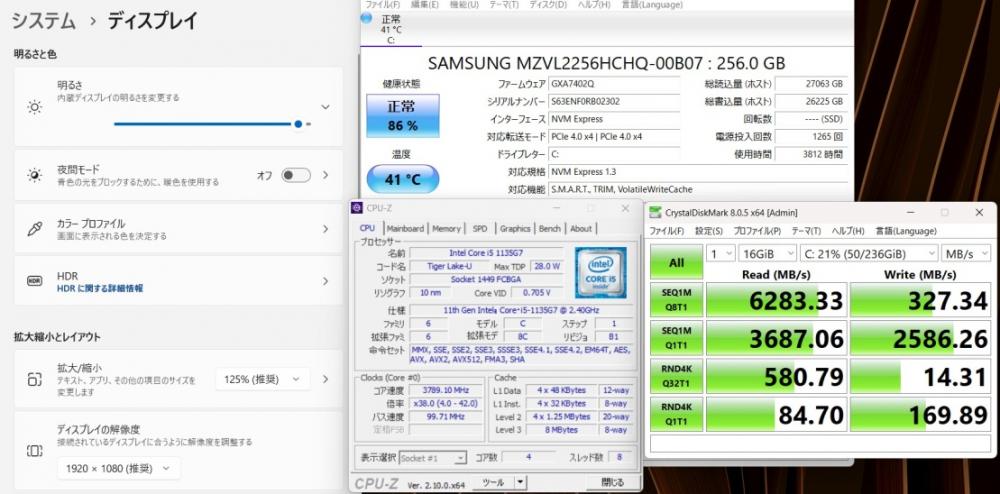
Task: Open the C: 21% drive dropdown
Action: (x=869, y=254)
